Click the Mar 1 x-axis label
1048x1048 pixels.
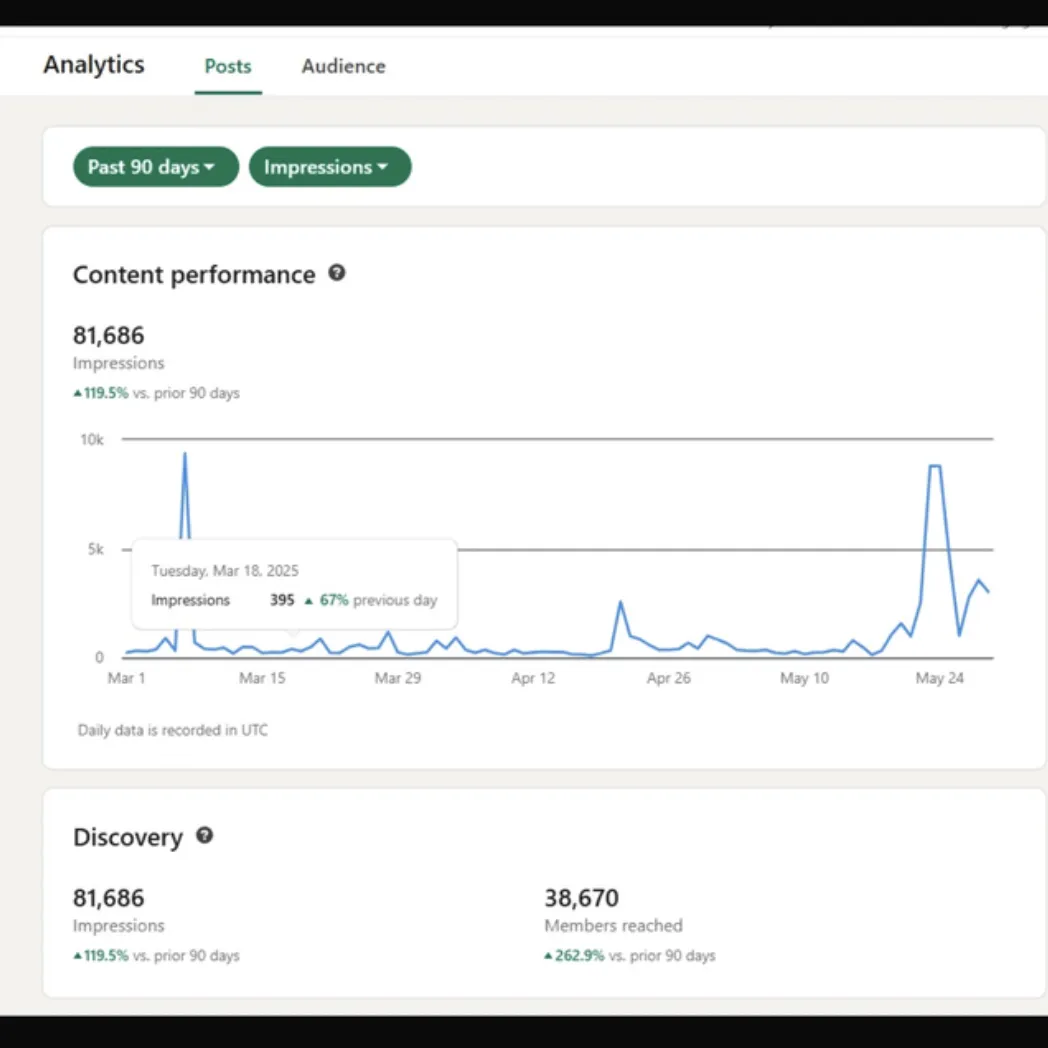pos(127,679)
